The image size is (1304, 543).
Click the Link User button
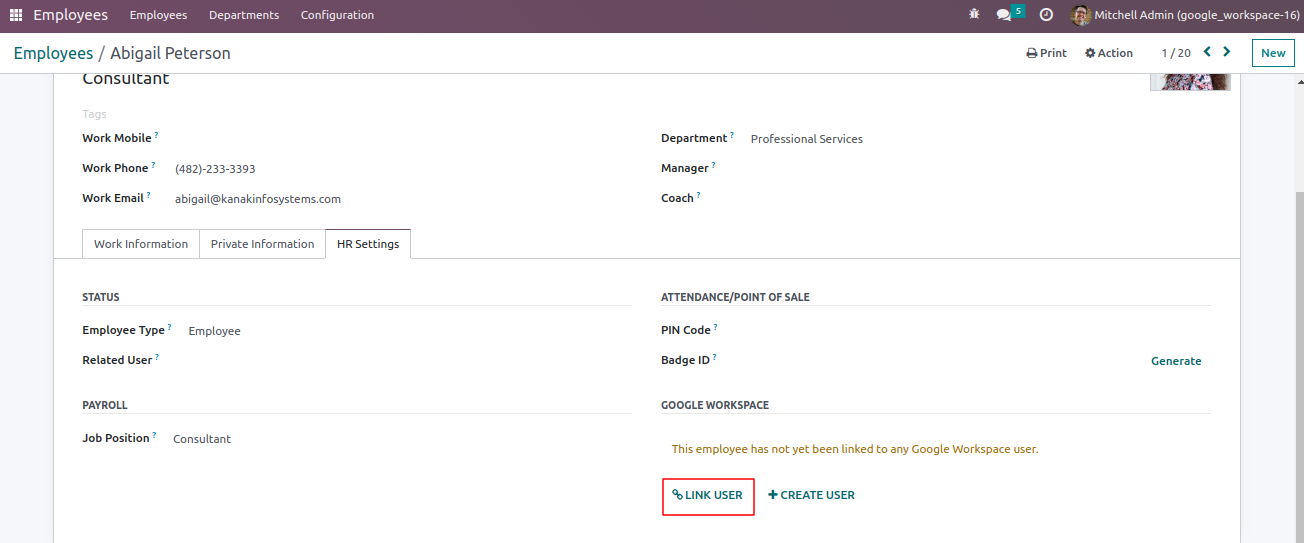[x=708, y=495]
